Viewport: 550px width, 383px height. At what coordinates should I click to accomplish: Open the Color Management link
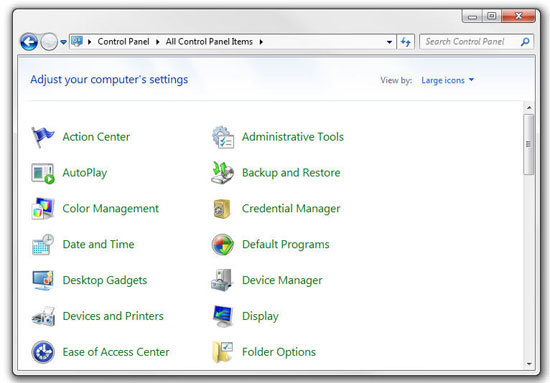(x=110, y=209)
